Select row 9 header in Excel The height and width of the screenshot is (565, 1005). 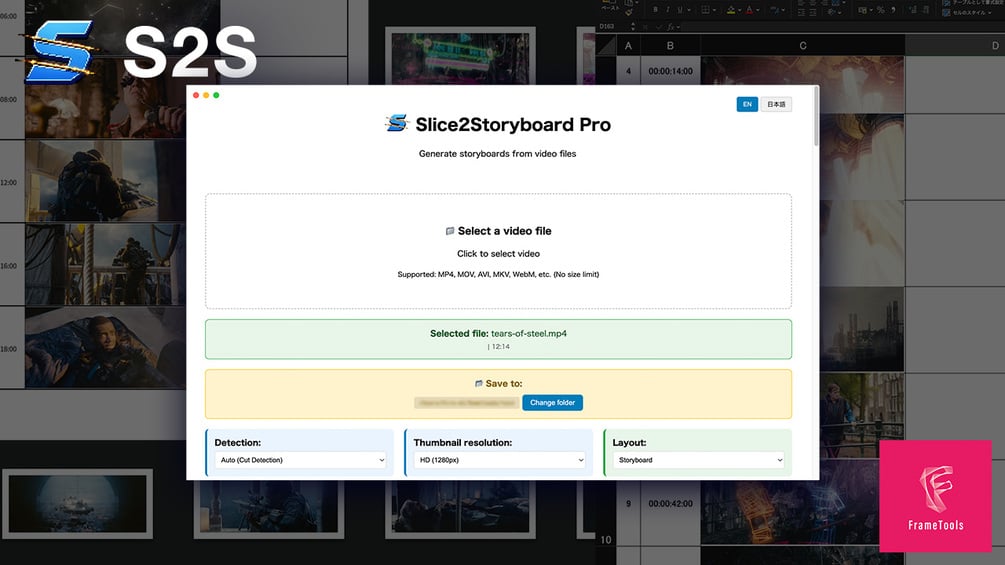(x=628, y=504)
